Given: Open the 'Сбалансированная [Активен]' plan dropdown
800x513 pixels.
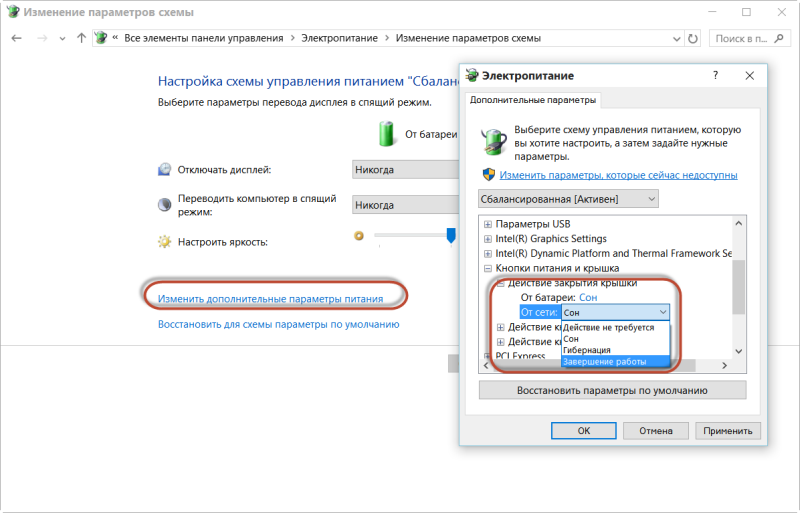Looking at the screenshot, I should coord(568,199).
